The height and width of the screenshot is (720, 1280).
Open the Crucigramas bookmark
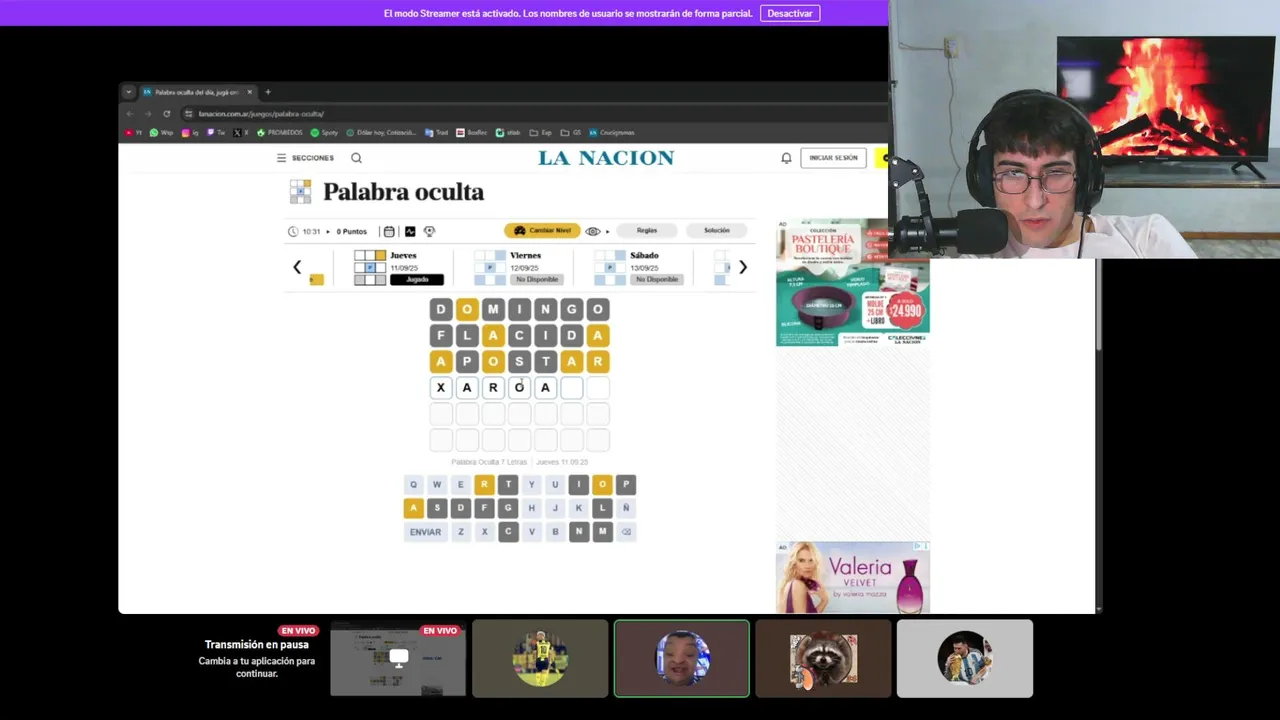[612, 132]
